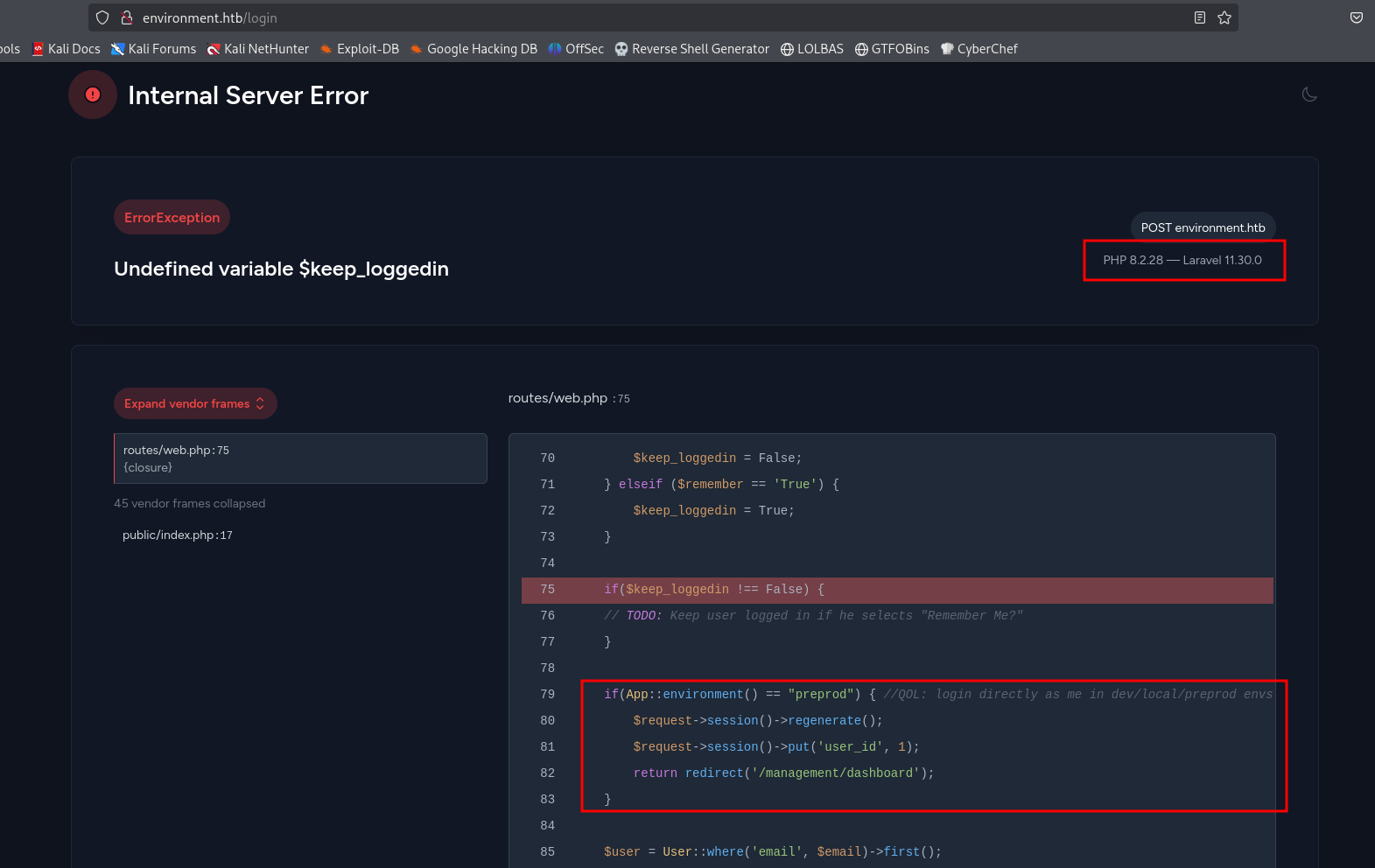Expand the 45 vendor frames collapsed row

pos(189,503)
